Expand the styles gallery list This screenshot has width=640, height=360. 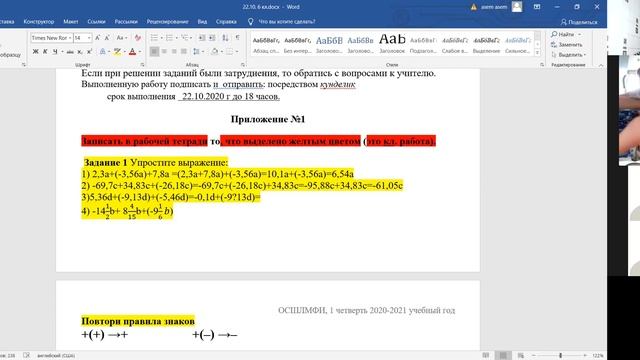point(538,53)
